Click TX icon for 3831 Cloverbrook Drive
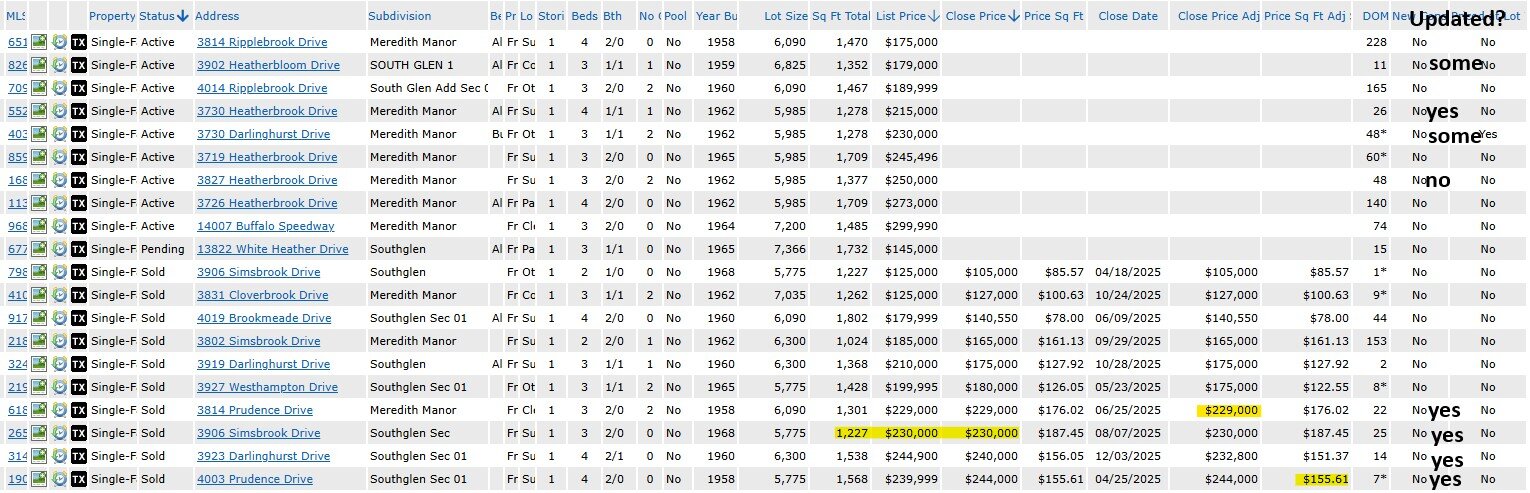1530x493 pixels. click(79, 295)
